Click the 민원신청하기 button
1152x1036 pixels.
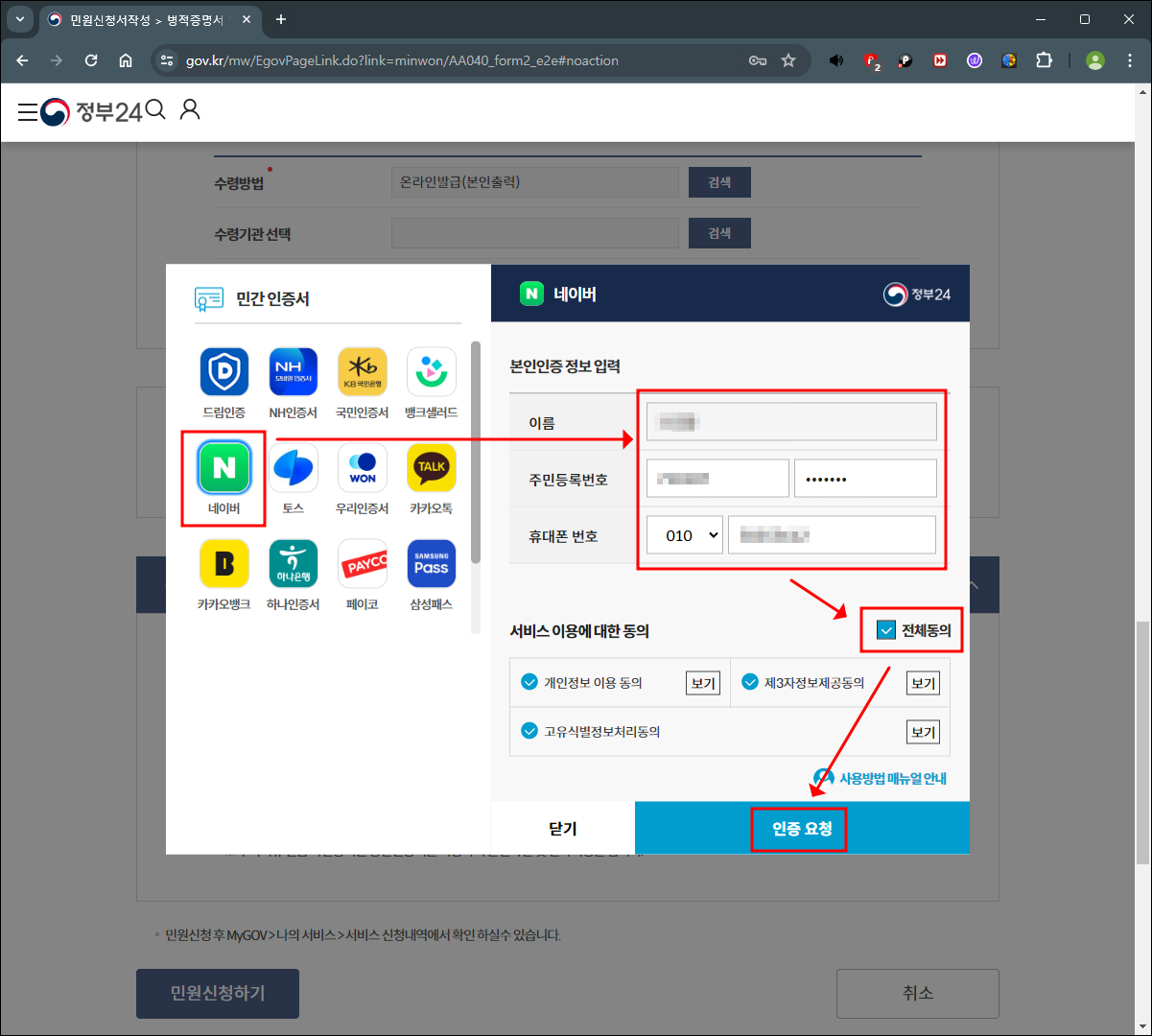(218, 993)
